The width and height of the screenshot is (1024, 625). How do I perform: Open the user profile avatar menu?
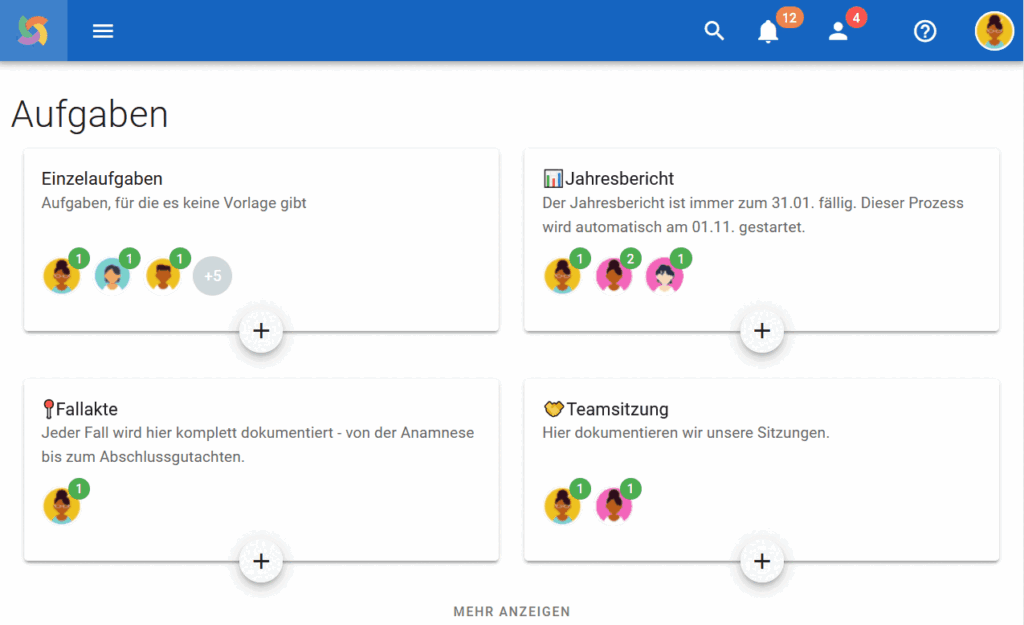point(994,31)
